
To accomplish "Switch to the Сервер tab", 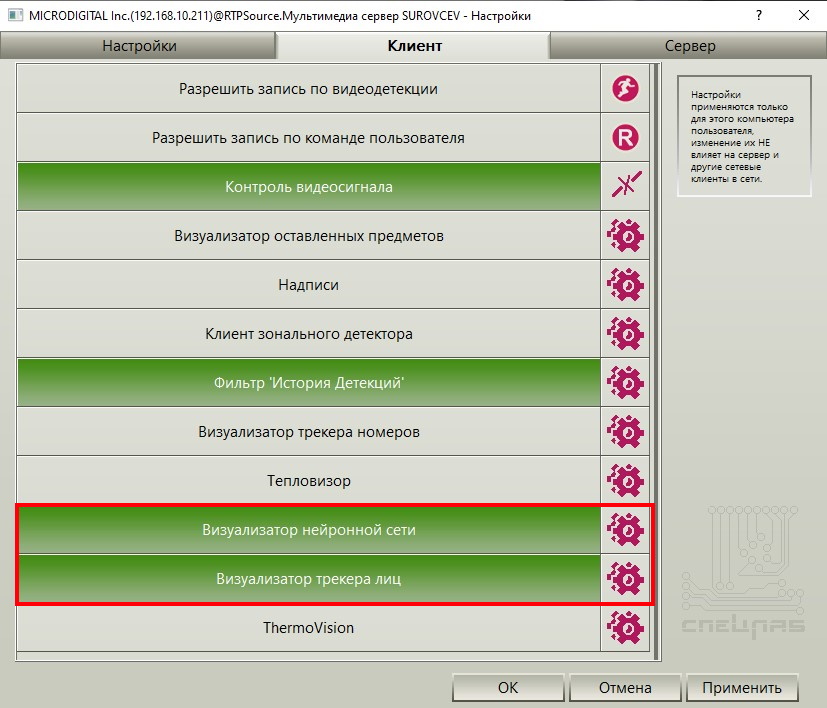I will tap(689, 46).
